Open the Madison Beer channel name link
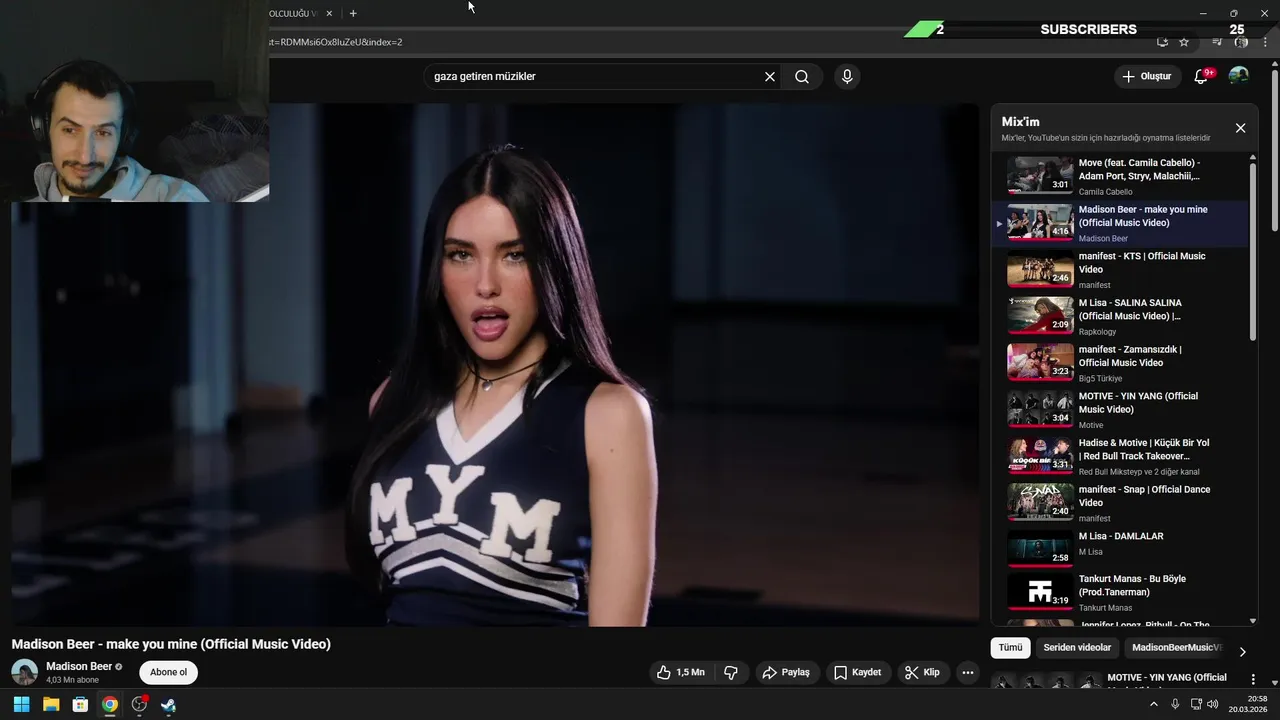The width and height of the screenshot is (1280, 720). point(79,666)
